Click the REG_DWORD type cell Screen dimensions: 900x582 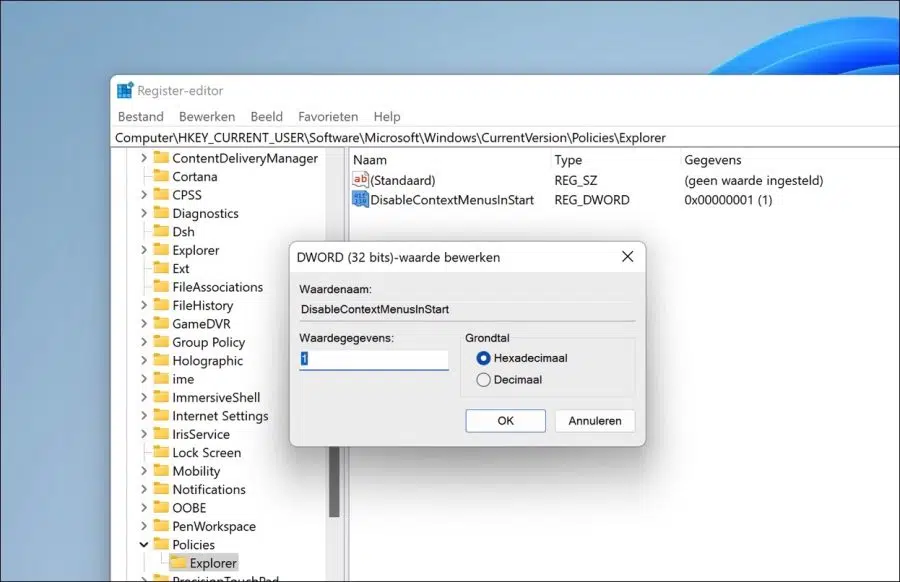point(592,200)
